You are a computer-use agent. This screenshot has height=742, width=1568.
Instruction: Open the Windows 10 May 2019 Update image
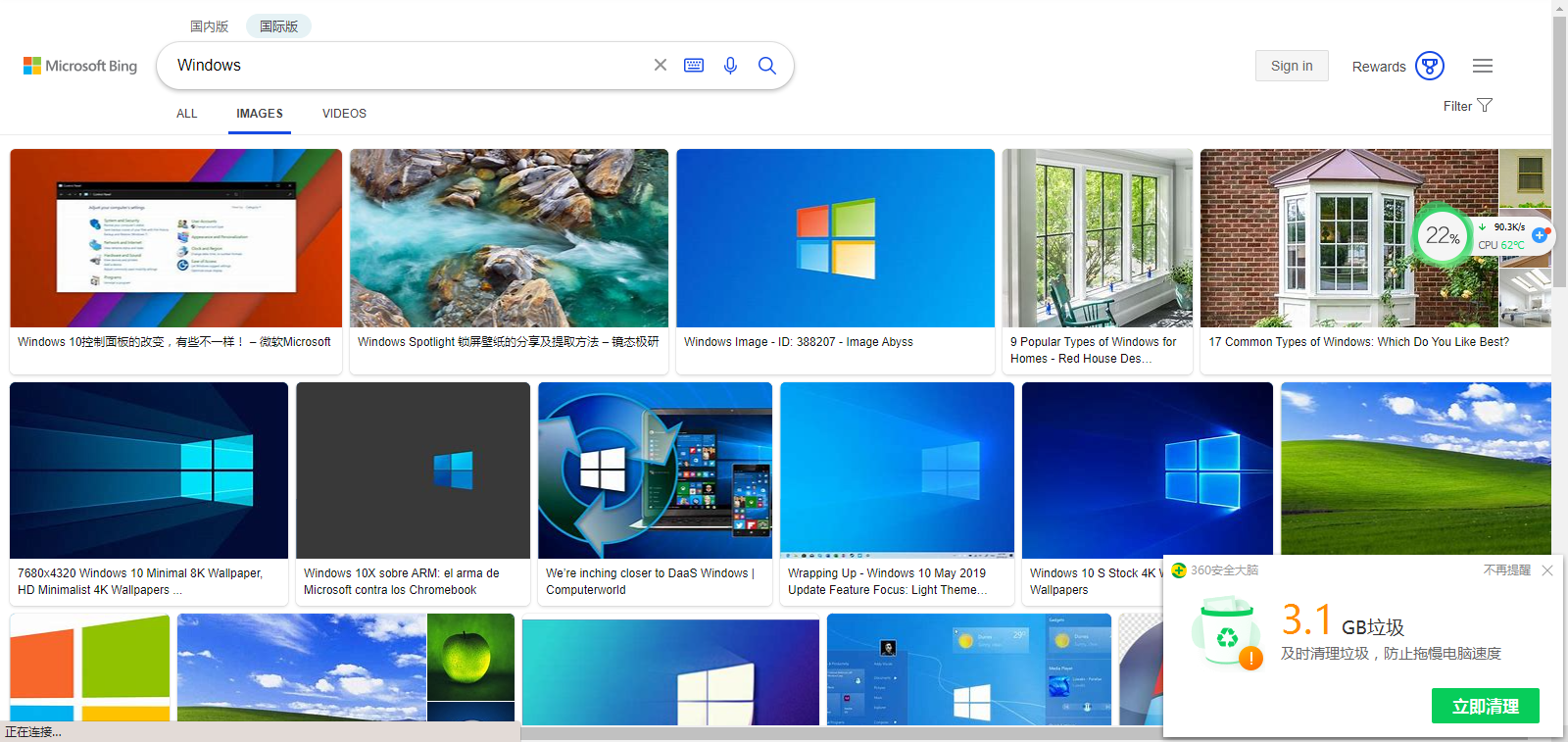(x=897, y=470)
